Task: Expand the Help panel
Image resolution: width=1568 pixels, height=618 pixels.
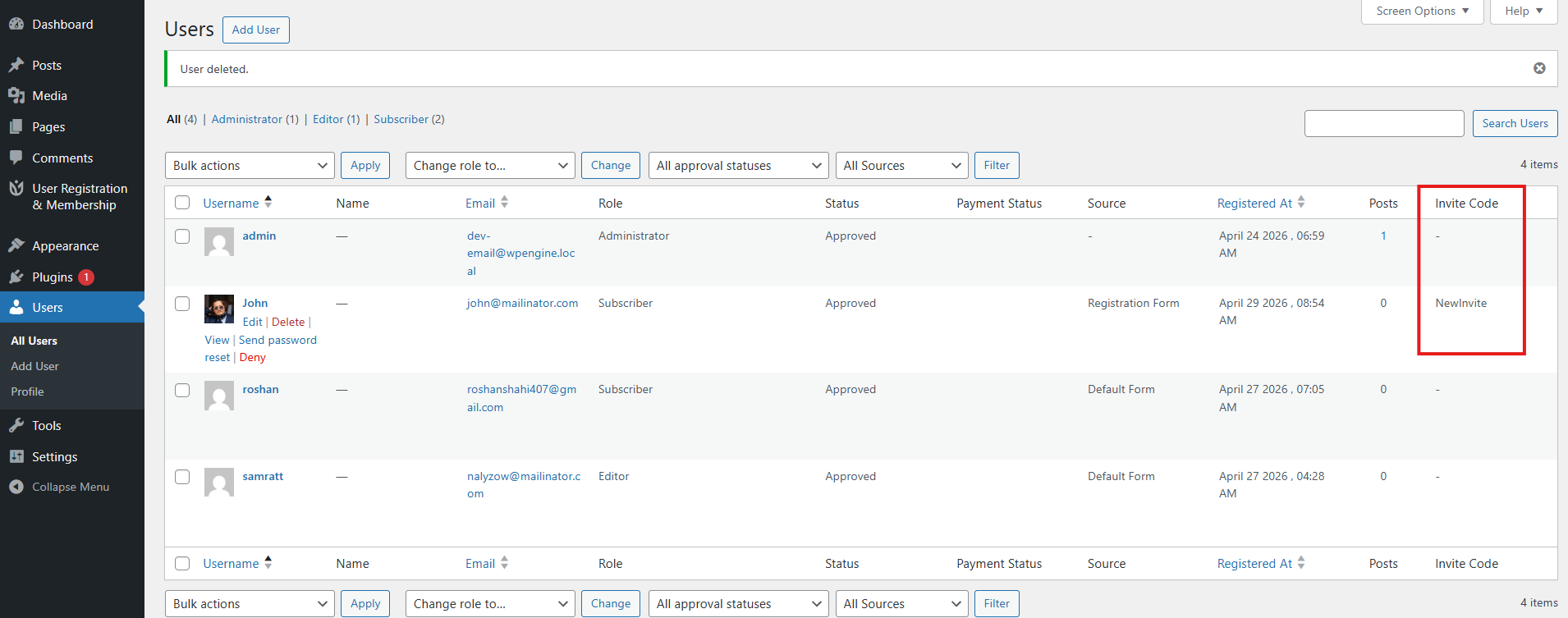Action: [x=1524, y=11]
